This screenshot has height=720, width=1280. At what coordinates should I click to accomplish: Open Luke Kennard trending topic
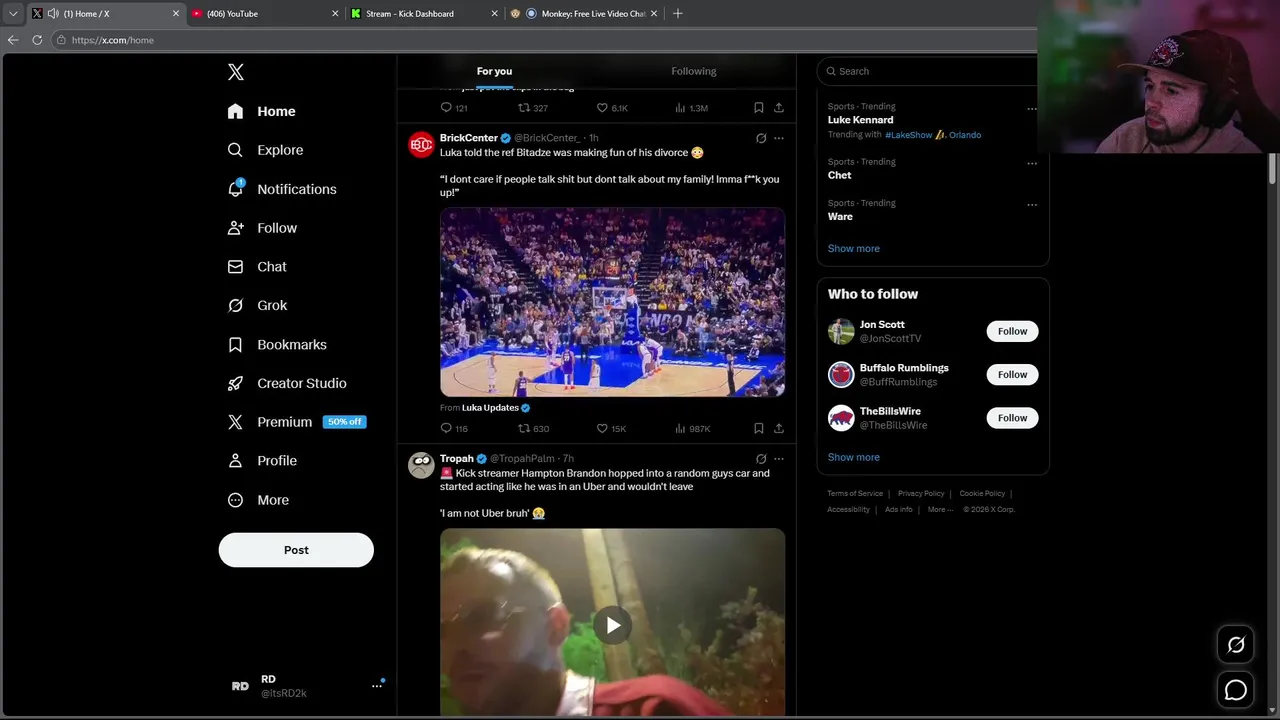tap(860, 120)
